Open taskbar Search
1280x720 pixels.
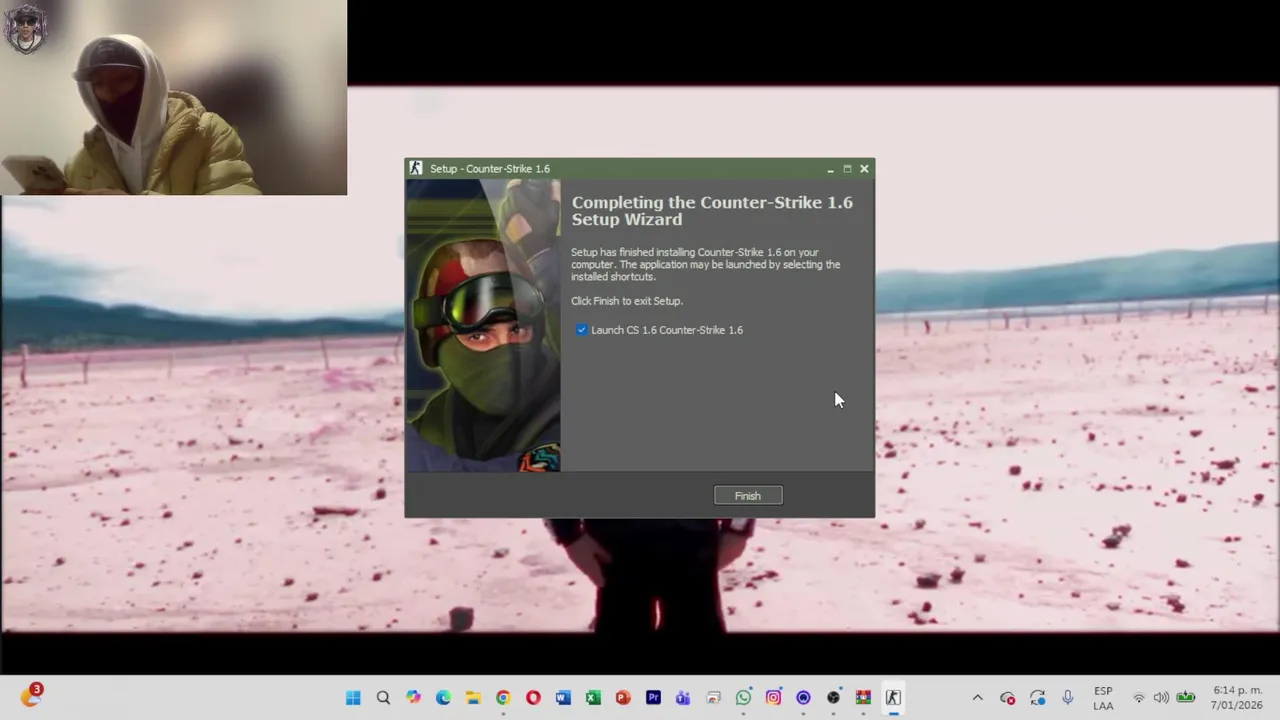383,698
